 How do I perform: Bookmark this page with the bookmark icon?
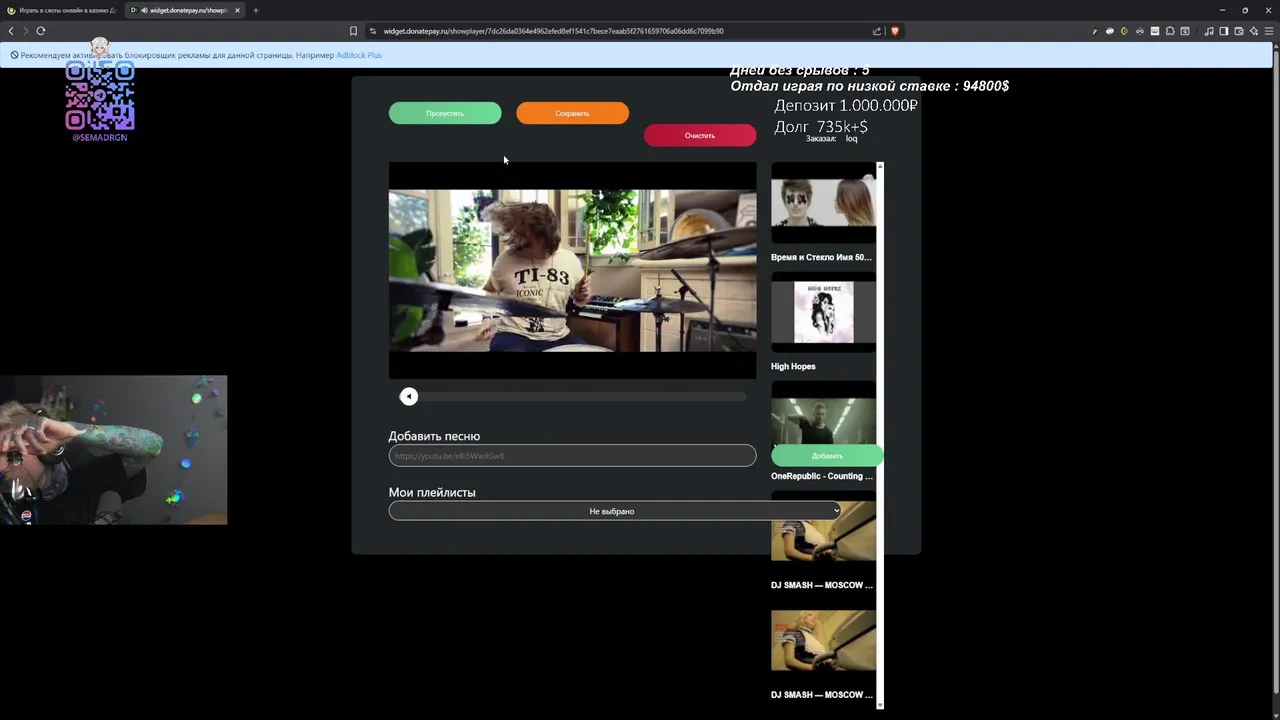click(353, 31)
